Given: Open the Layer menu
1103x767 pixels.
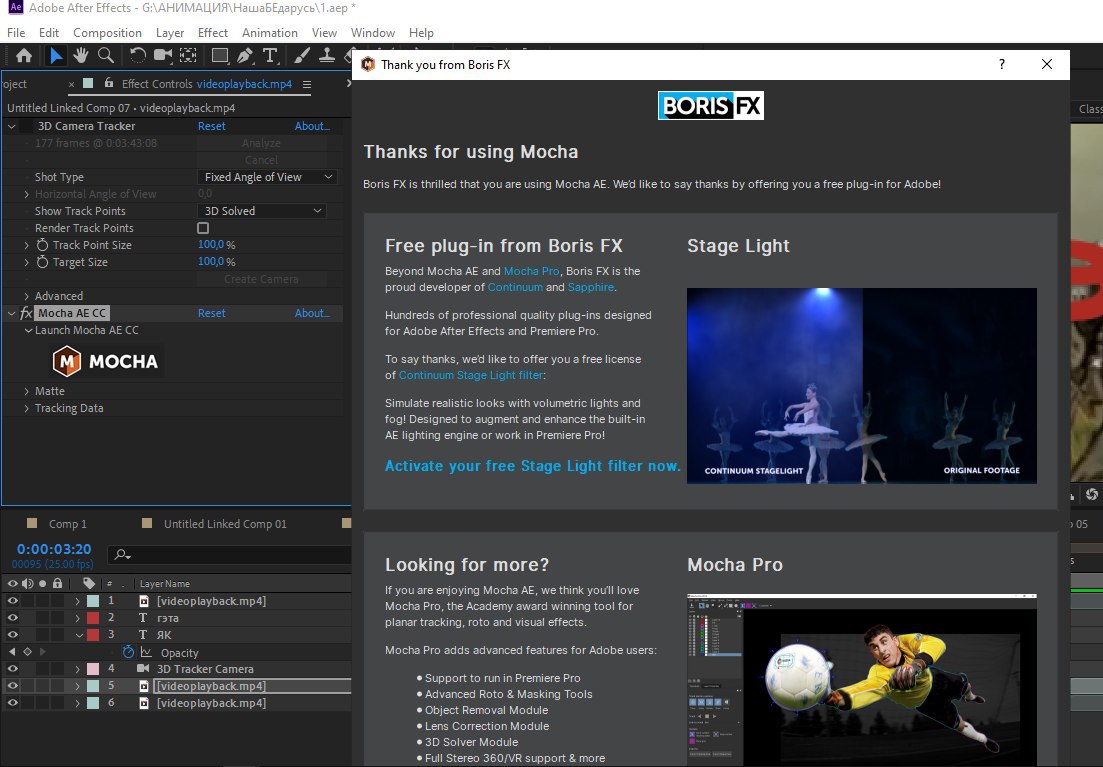Looking at the screenshot, I should (170, 32).
